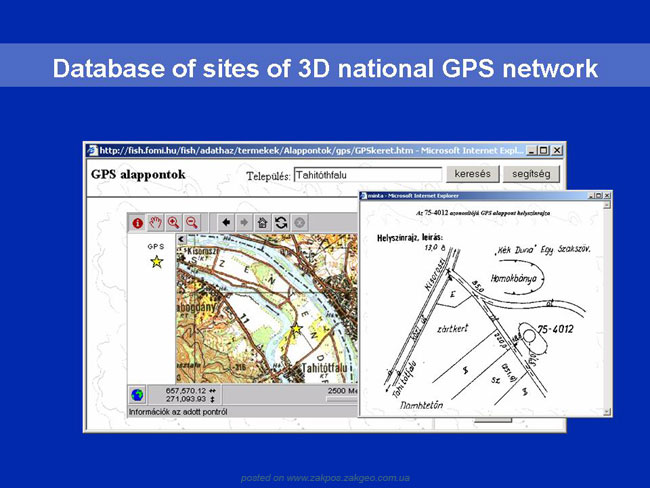
Task: Select the red info identify tool
Action: (x=138, y=223)
